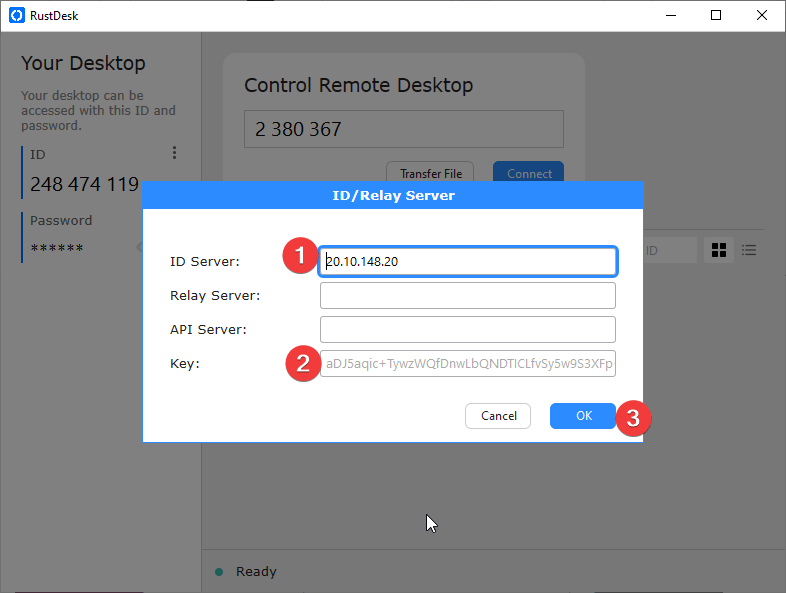
Task: Click into the Relay Server field
Action: pos(467,296)
